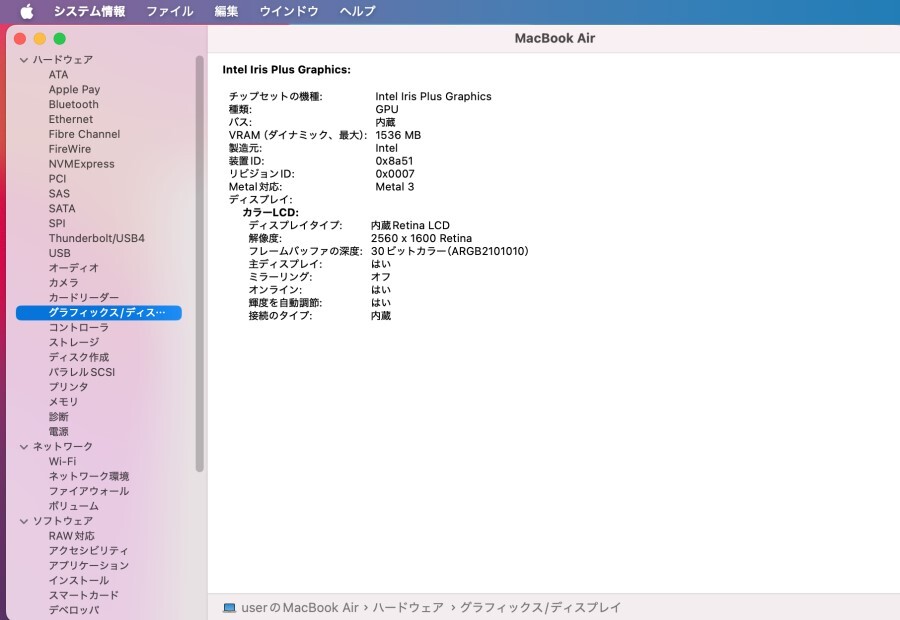
Task: Click the 内蔵Retina LCD display type value
Action: [410, 226]
